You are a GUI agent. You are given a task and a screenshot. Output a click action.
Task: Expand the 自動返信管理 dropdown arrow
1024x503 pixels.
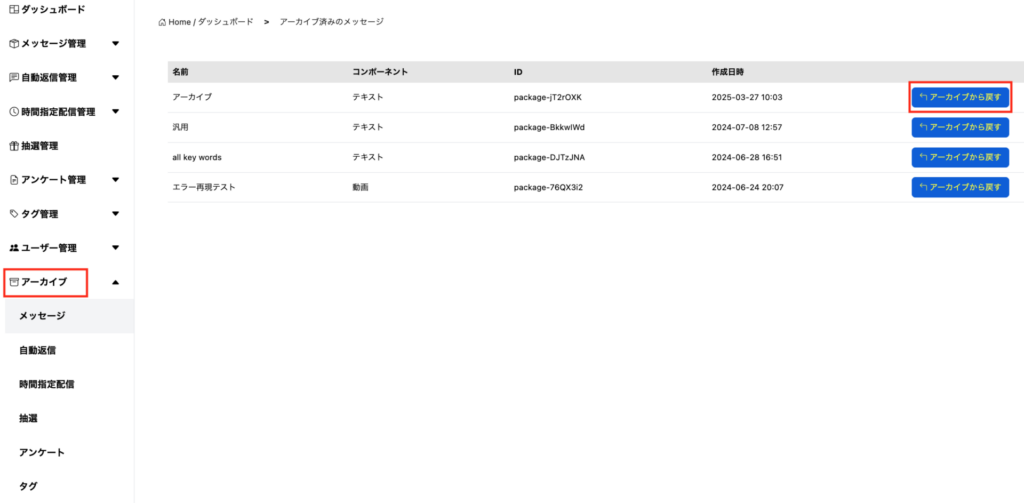(116, 77)
